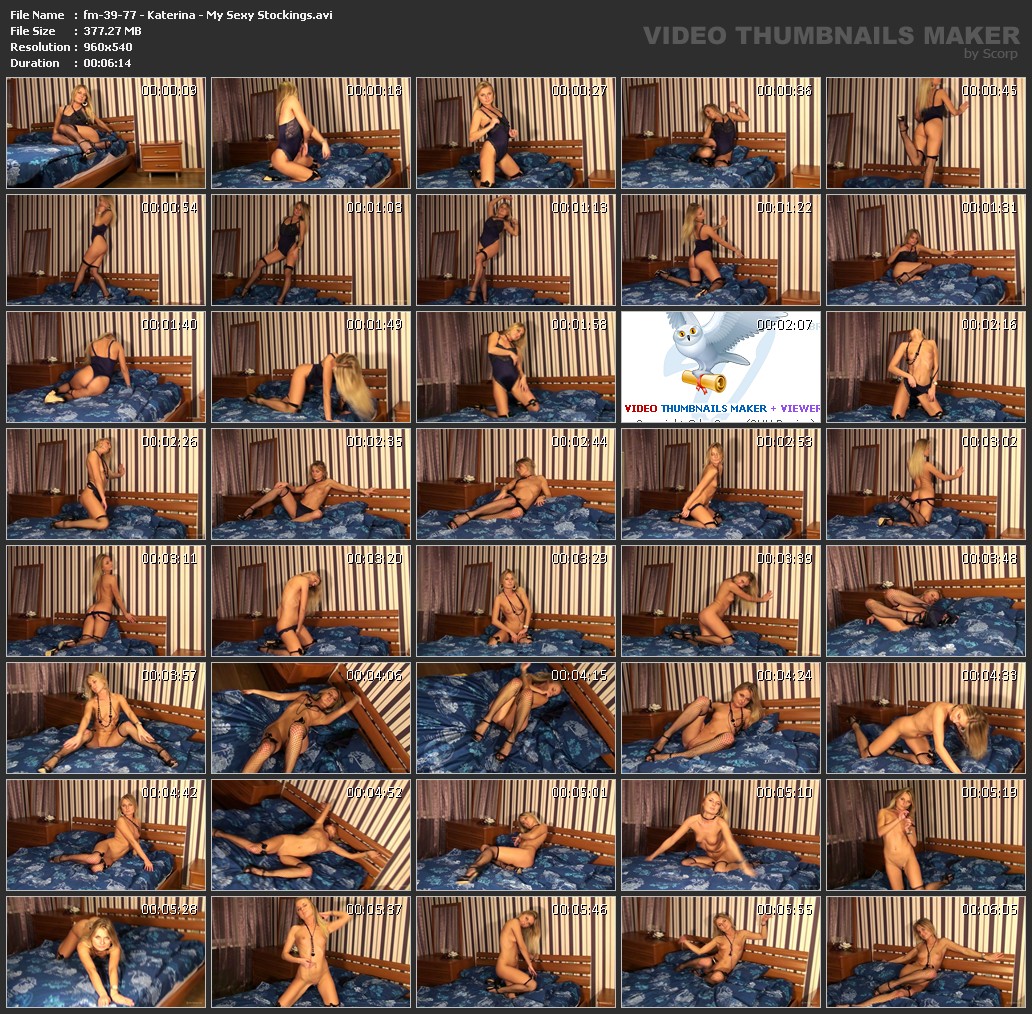This screenshot has height=1014, width=1032.
Task: Select the thumbnail timestamped 00:01:31
Action: [925, 250]
